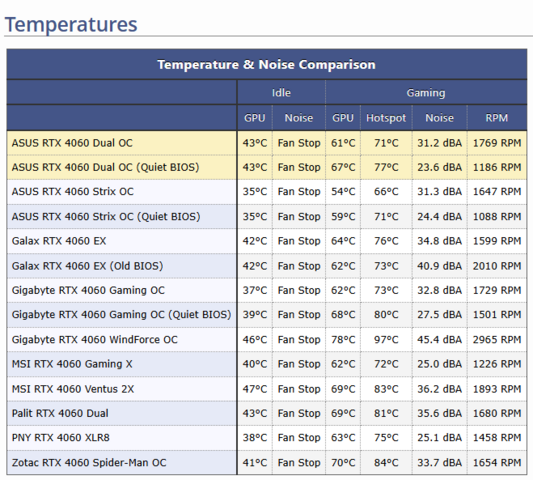This screenshot has width=533, height=480.
Task: Click the 45.4 dBA noise cell
Action: point(440,340)
